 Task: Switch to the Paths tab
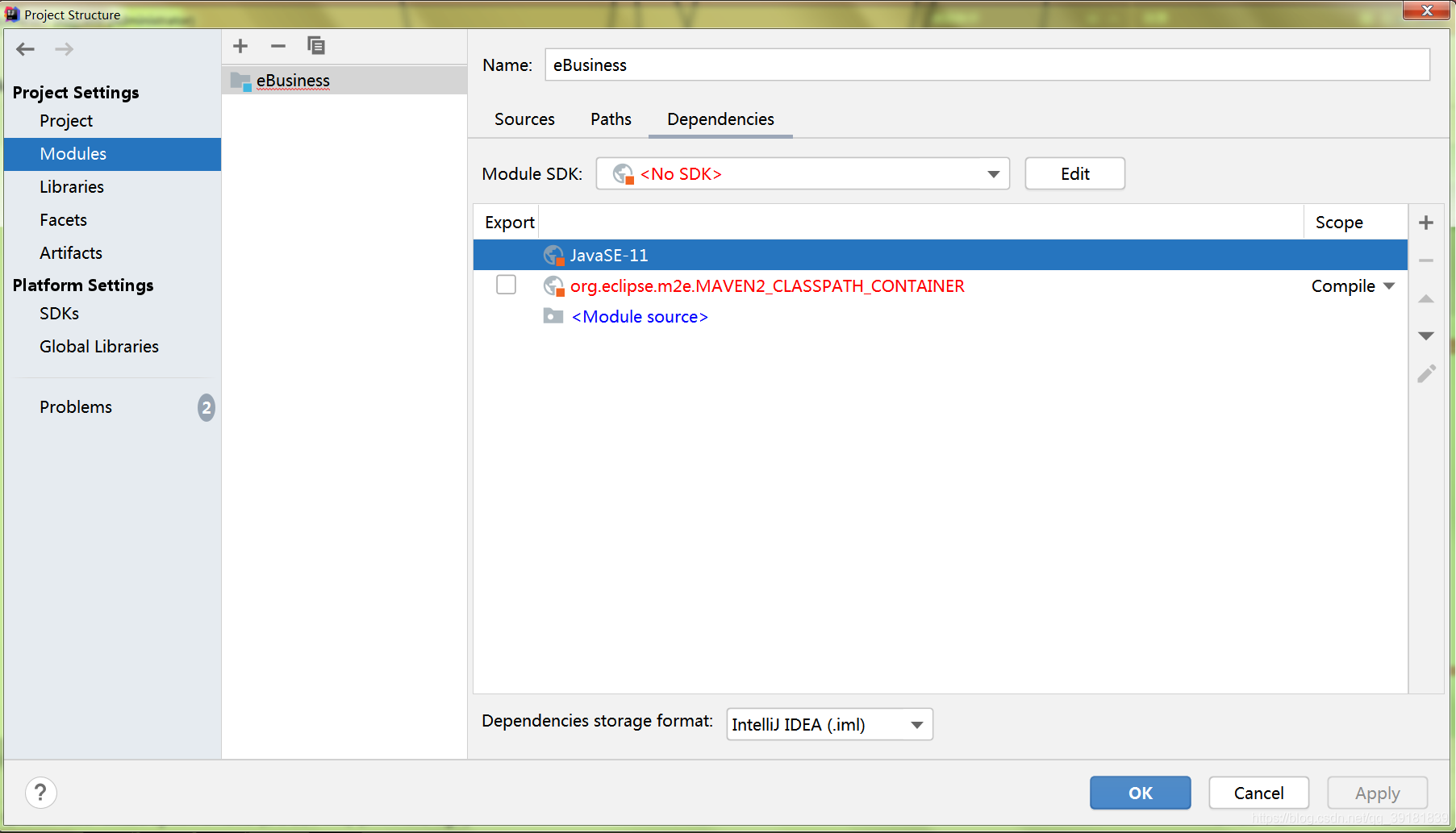coord(611,119)
